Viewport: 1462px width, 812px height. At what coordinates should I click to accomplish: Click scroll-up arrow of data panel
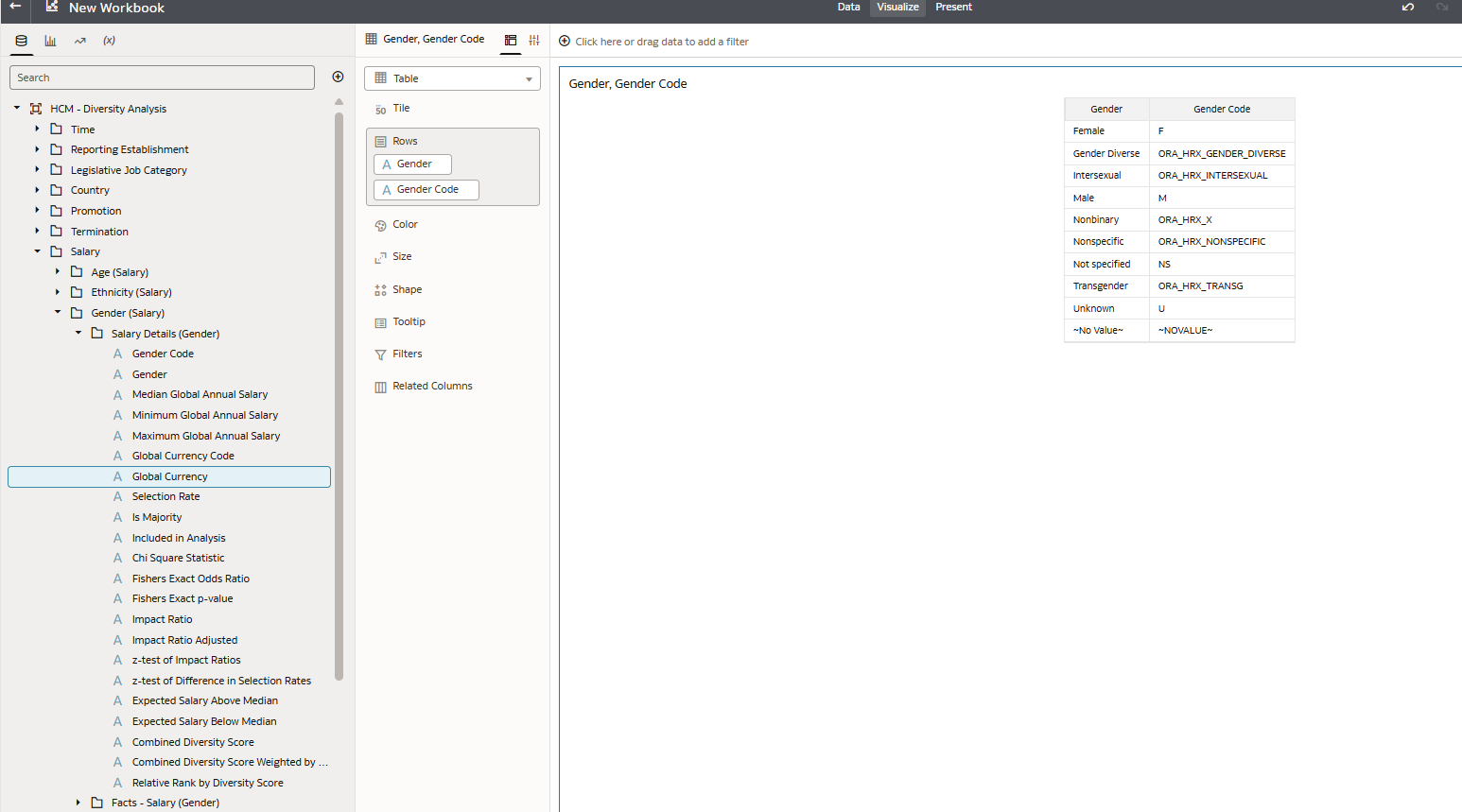click(339, 101)
